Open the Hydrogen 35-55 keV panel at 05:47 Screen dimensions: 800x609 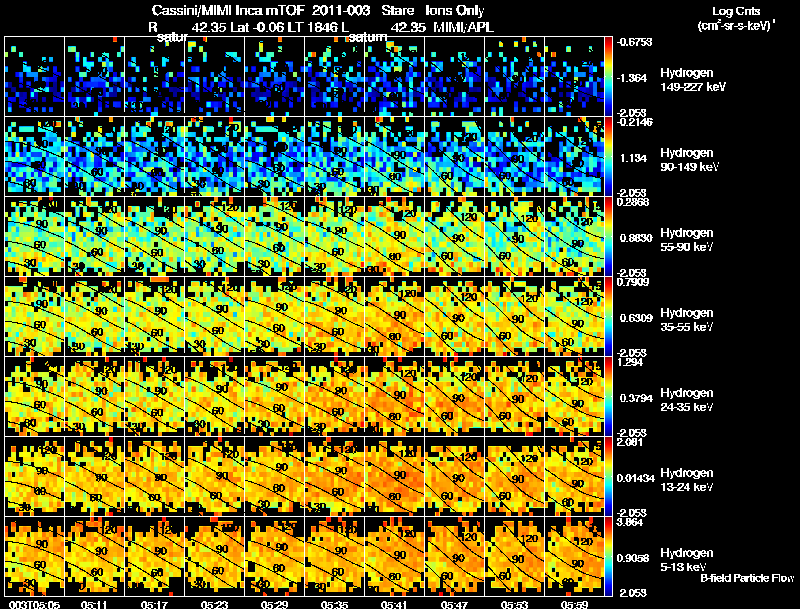coord(455,316)
